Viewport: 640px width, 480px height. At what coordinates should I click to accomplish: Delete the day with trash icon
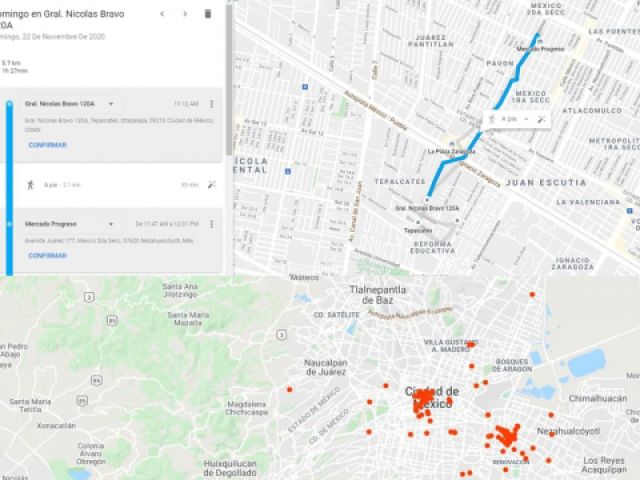pyautogui.click(x=208, y=13)
